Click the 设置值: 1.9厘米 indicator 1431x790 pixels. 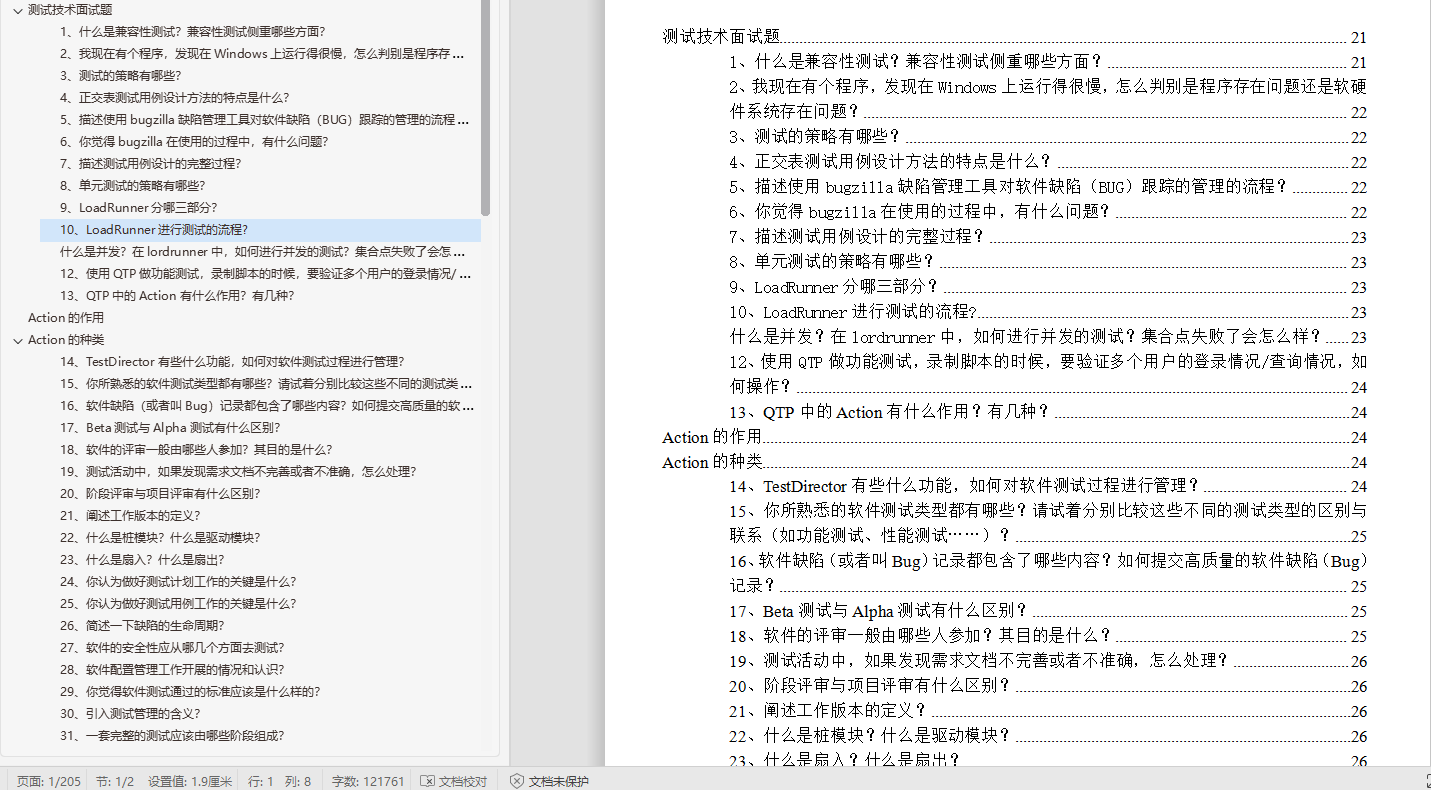pyautogui.click(x=190, y=781)
